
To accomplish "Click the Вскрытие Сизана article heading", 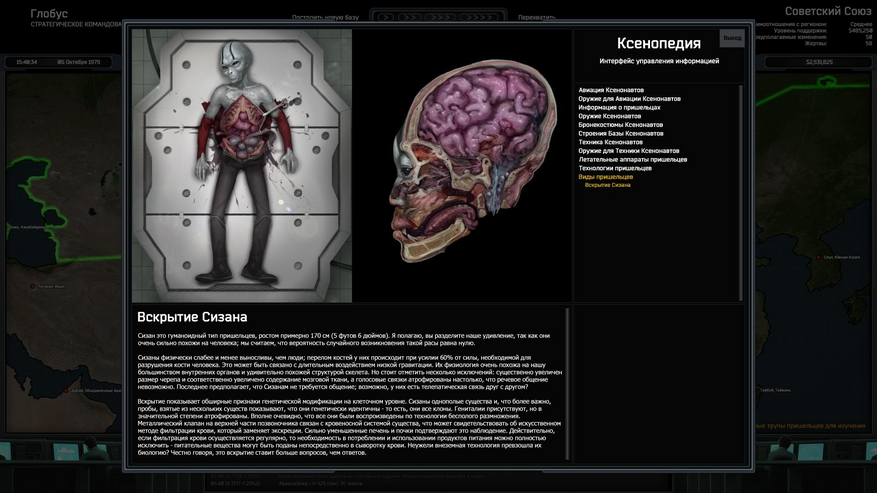I will coord(192,317).
